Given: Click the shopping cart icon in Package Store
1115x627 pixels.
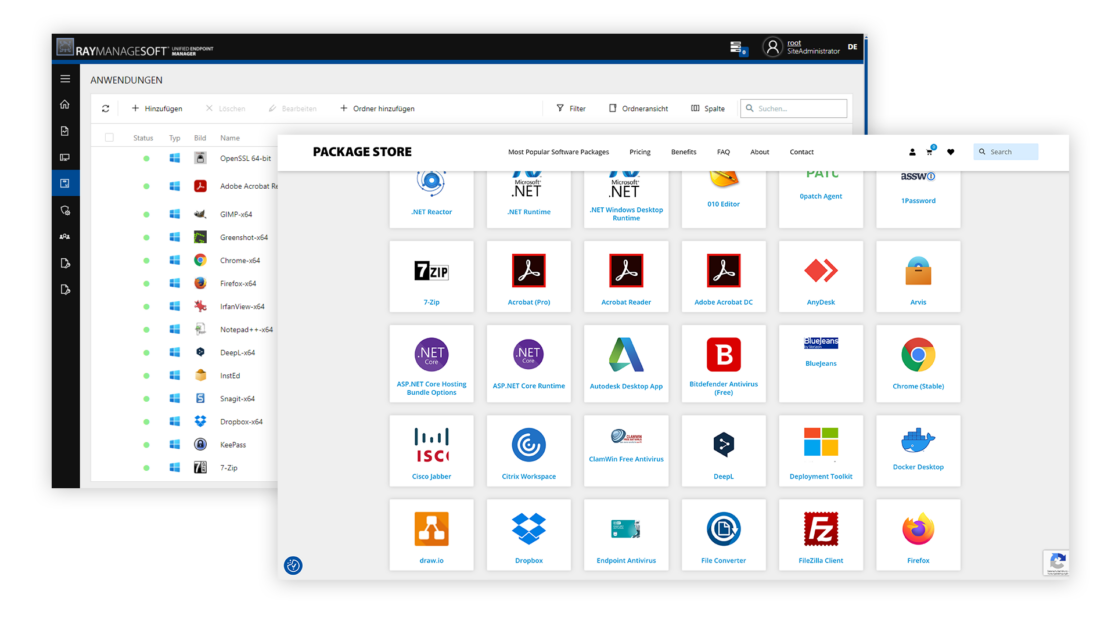Looking at the screenshot, I should tap(929, 152).
